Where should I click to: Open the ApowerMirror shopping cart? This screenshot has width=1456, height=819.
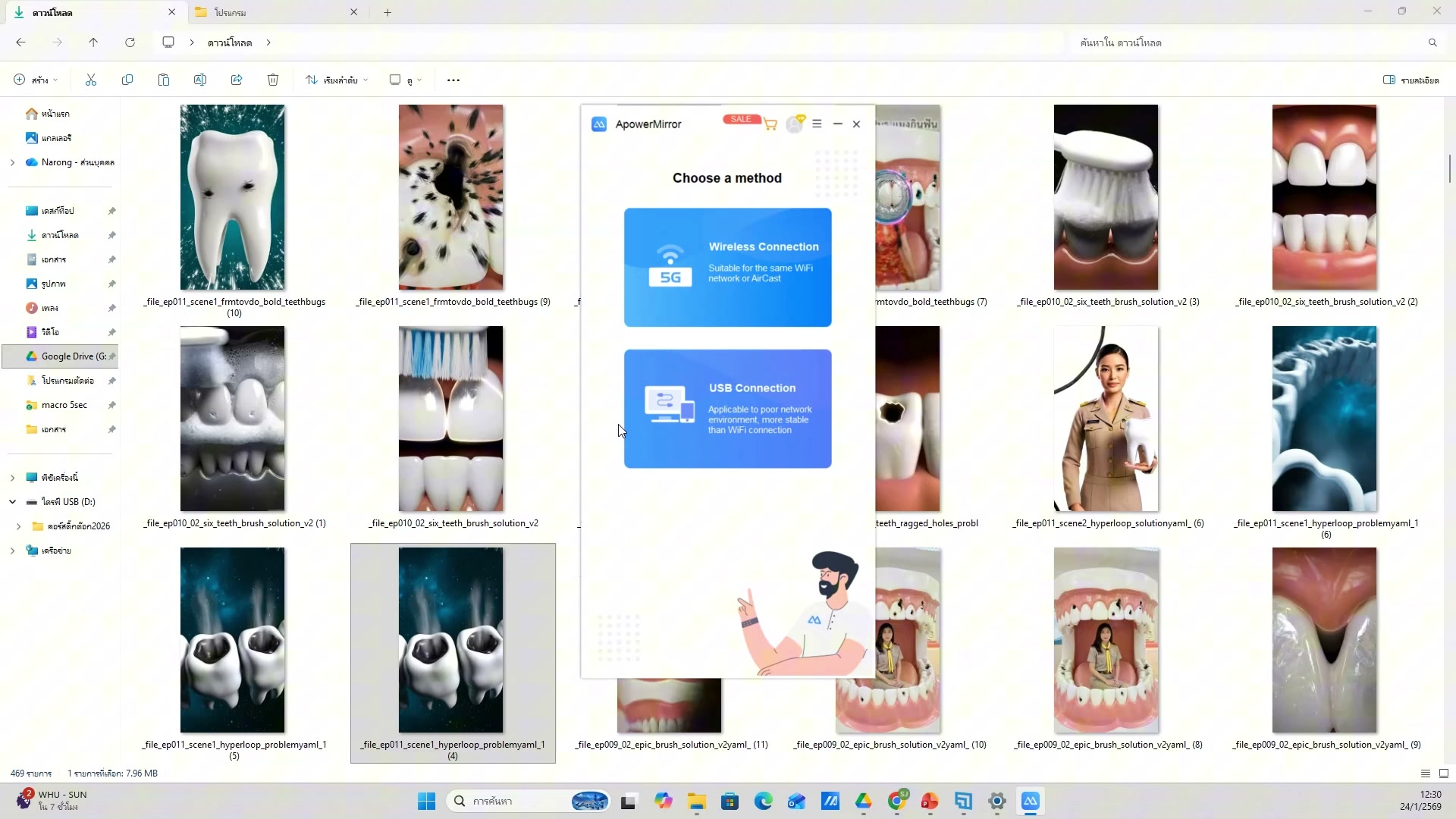coord(770,124)
